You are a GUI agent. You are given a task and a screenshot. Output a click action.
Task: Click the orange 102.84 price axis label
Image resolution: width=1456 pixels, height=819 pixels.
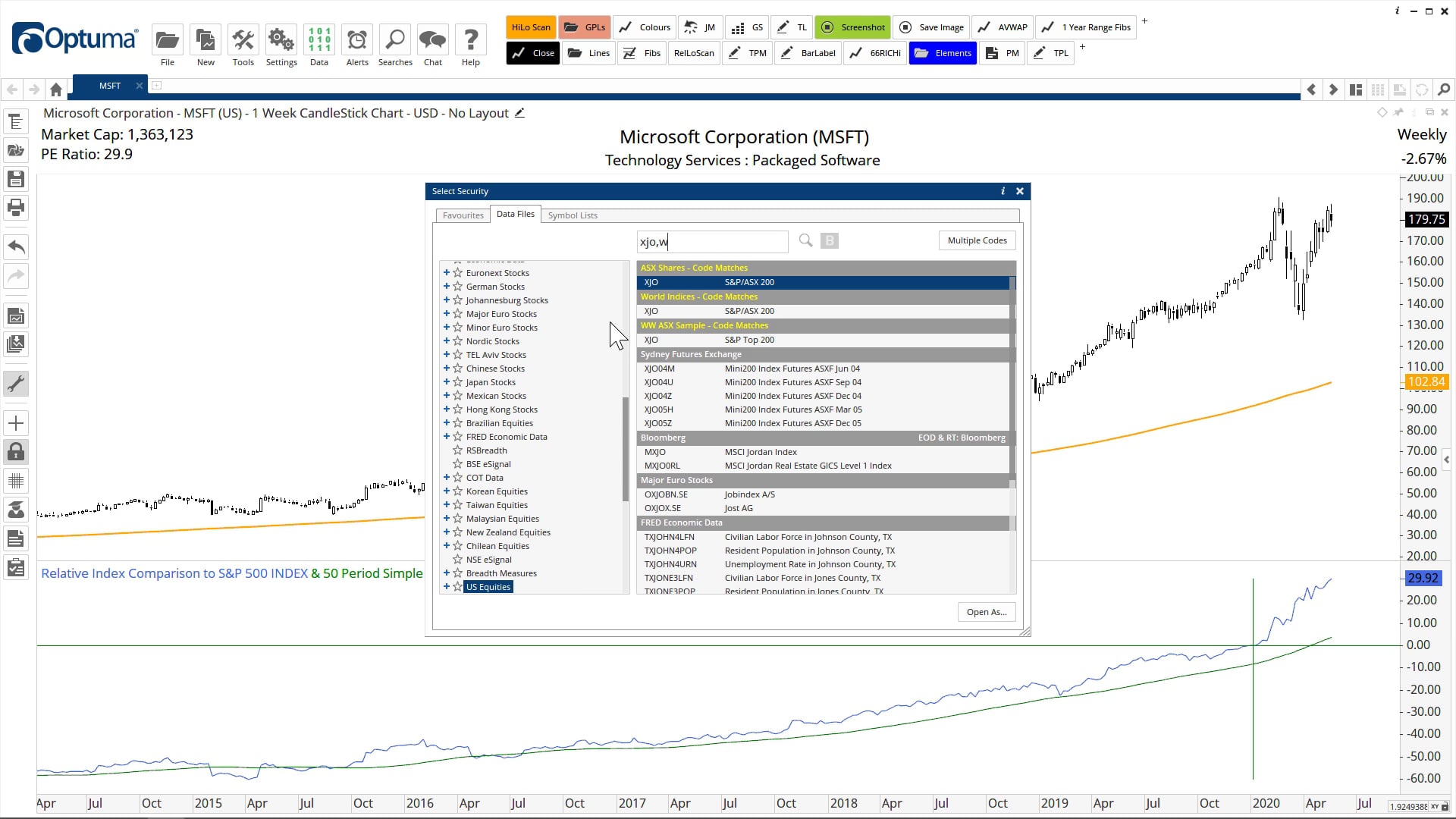pos(1426,382)
